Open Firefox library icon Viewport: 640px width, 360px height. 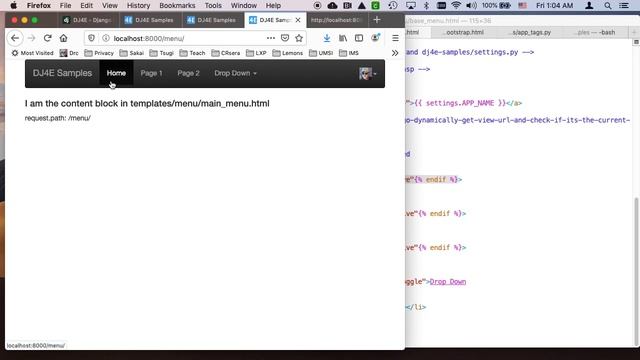tap(343, 38)
